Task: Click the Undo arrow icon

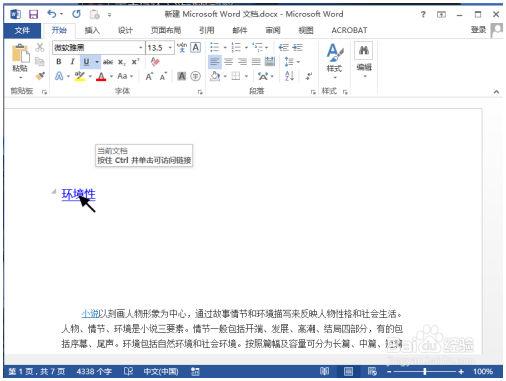Action: click(52, 14)
